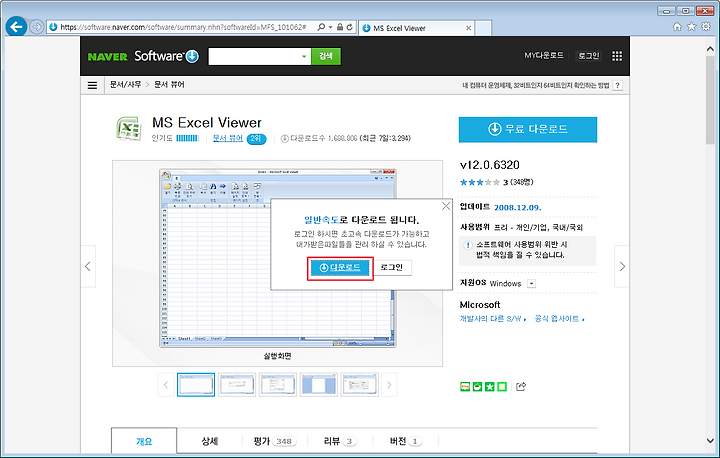Viewport: 720px width, 458px height.
Task: Click the second green share icon
Action: click(478, 387)
